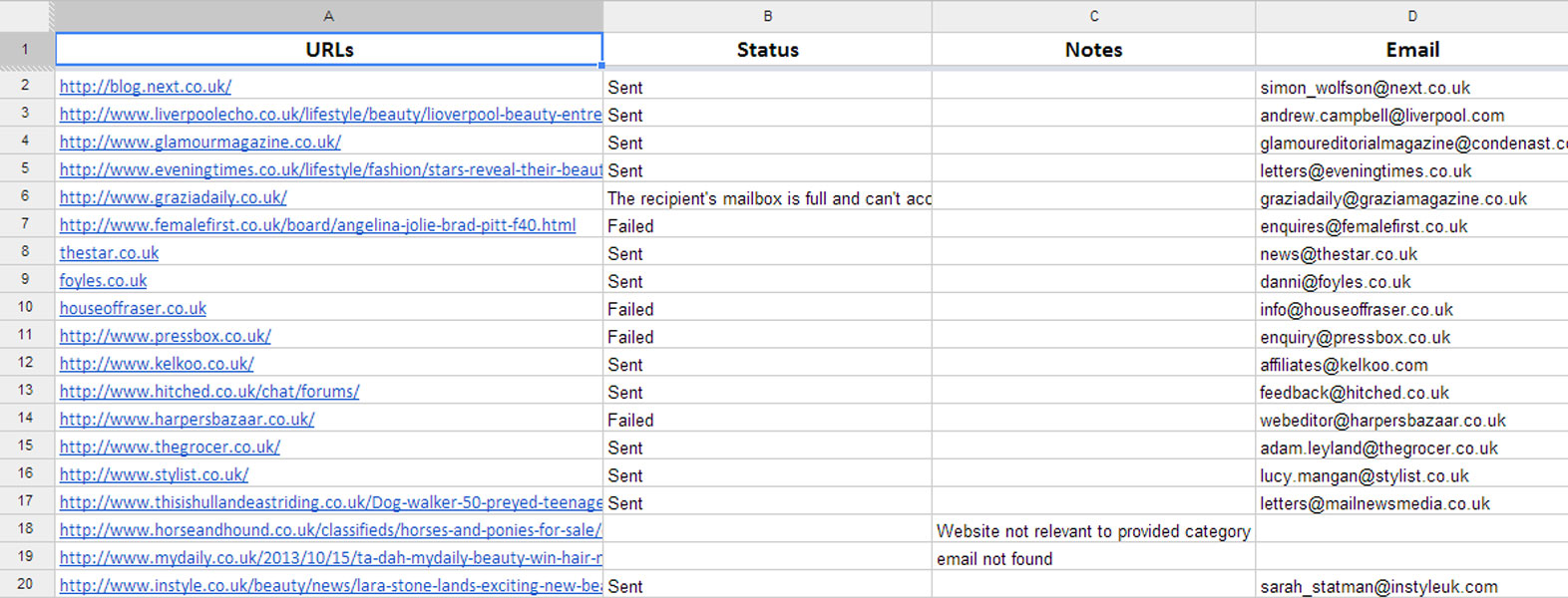
Task: Follow the foyles.co.uk hyperlink
Action: coord(103,281)
